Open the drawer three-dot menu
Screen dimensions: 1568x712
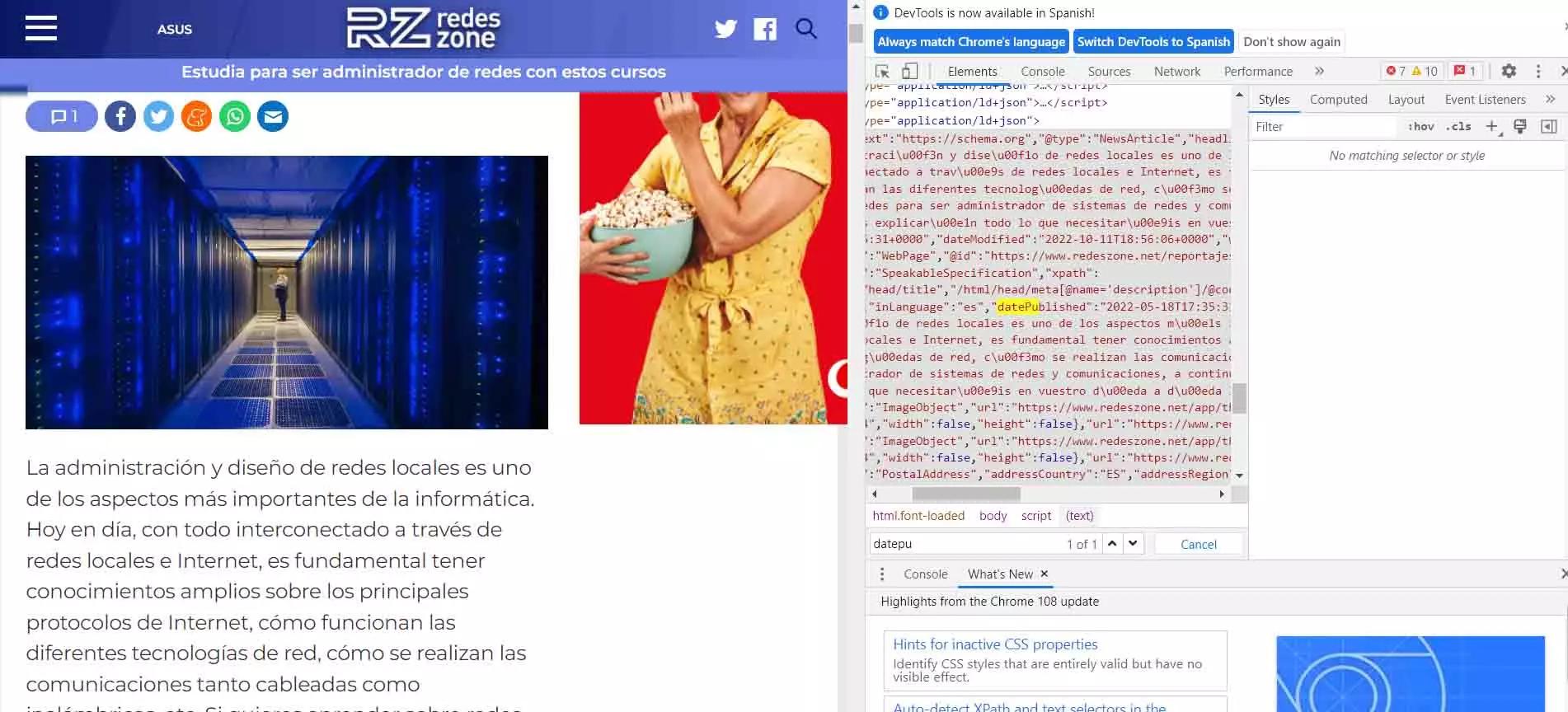(882, 574)
